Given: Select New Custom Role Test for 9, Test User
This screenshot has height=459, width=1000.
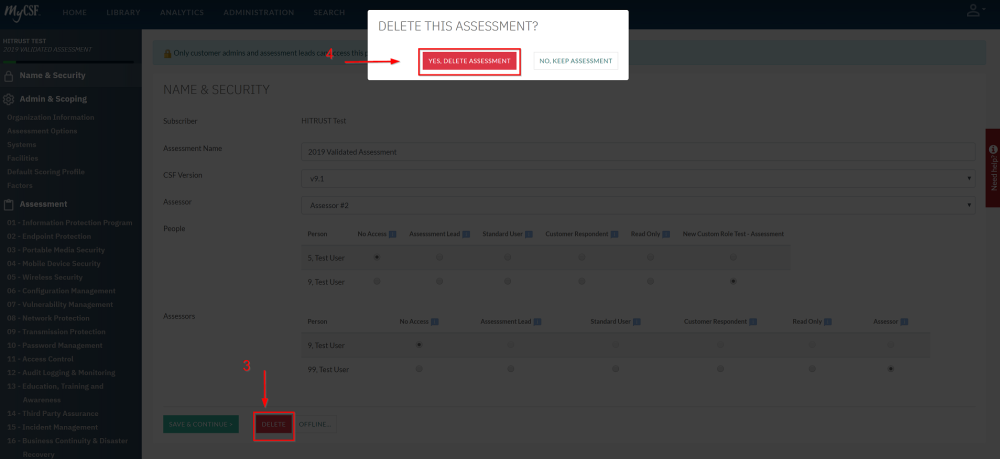Looking at the screenshot, I should pyautogui.click(x=733, y=281).
